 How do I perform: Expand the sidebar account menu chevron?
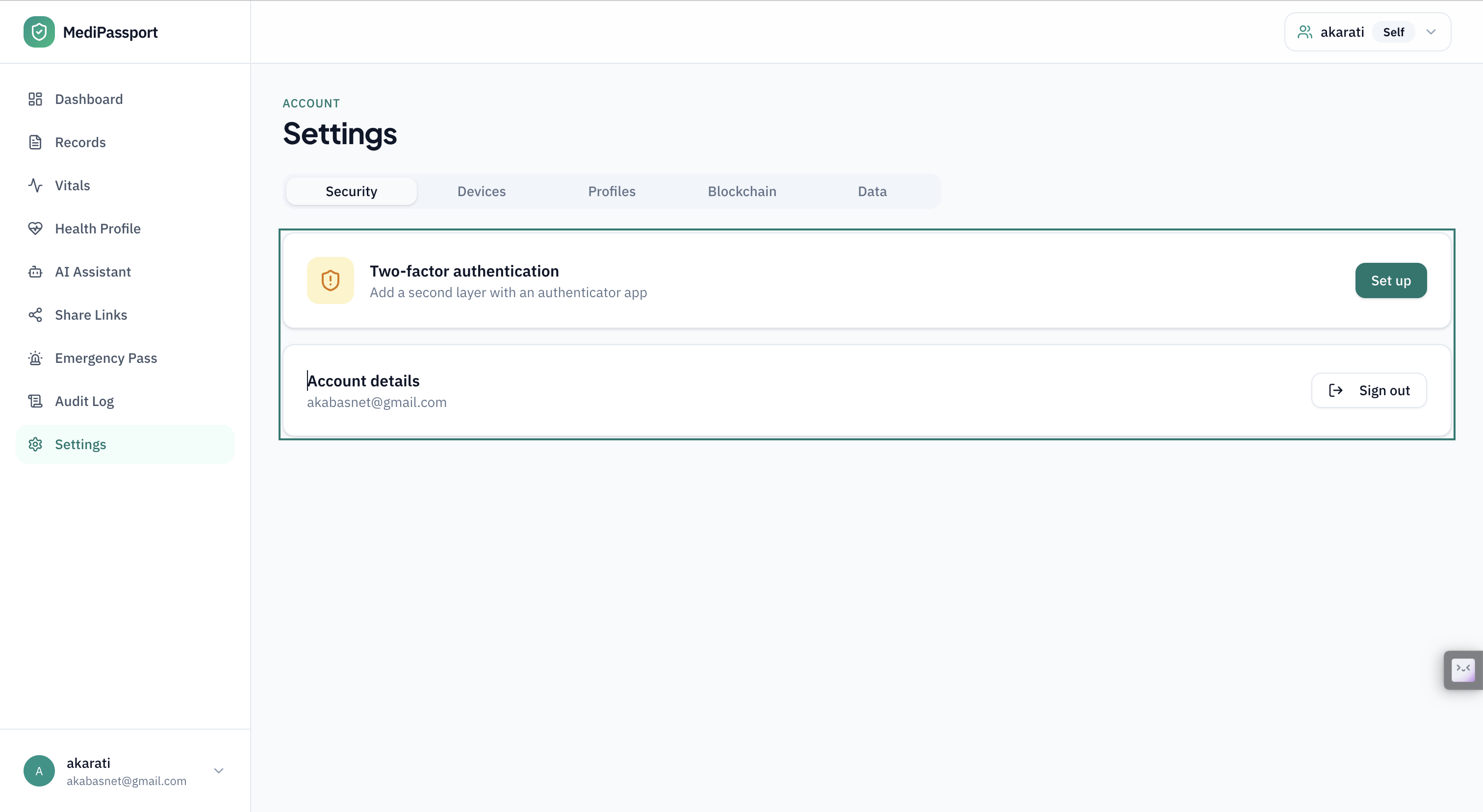(219, 770)
